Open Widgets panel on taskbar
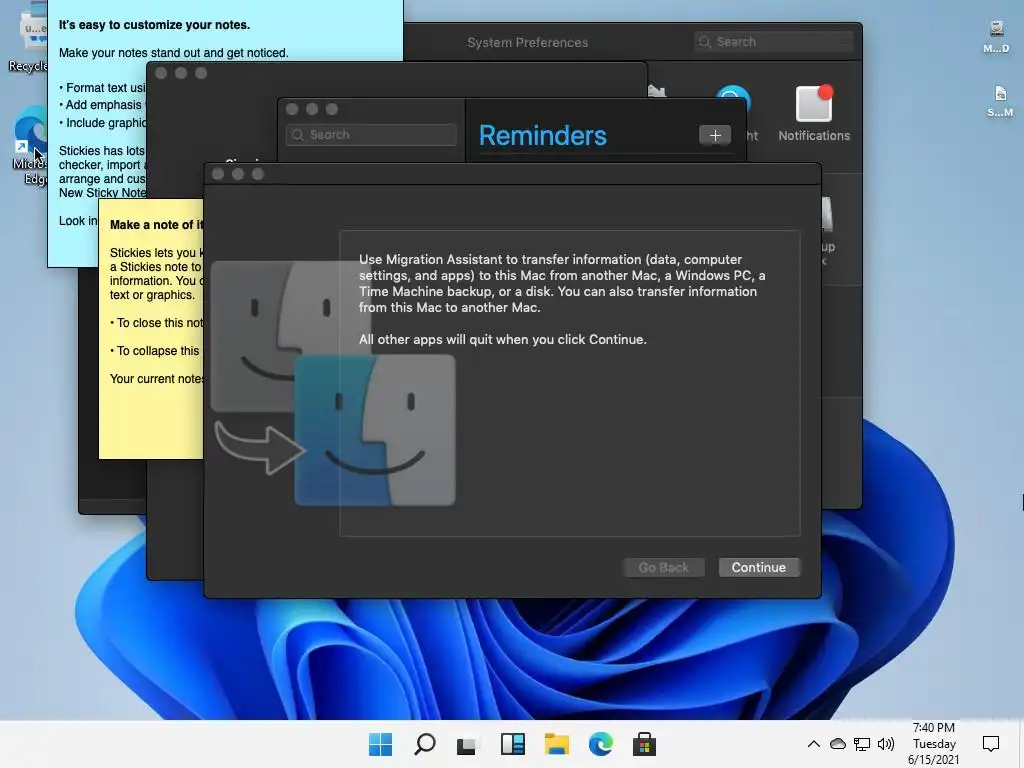The image size is (1024, 768). [x=513, y=744]
